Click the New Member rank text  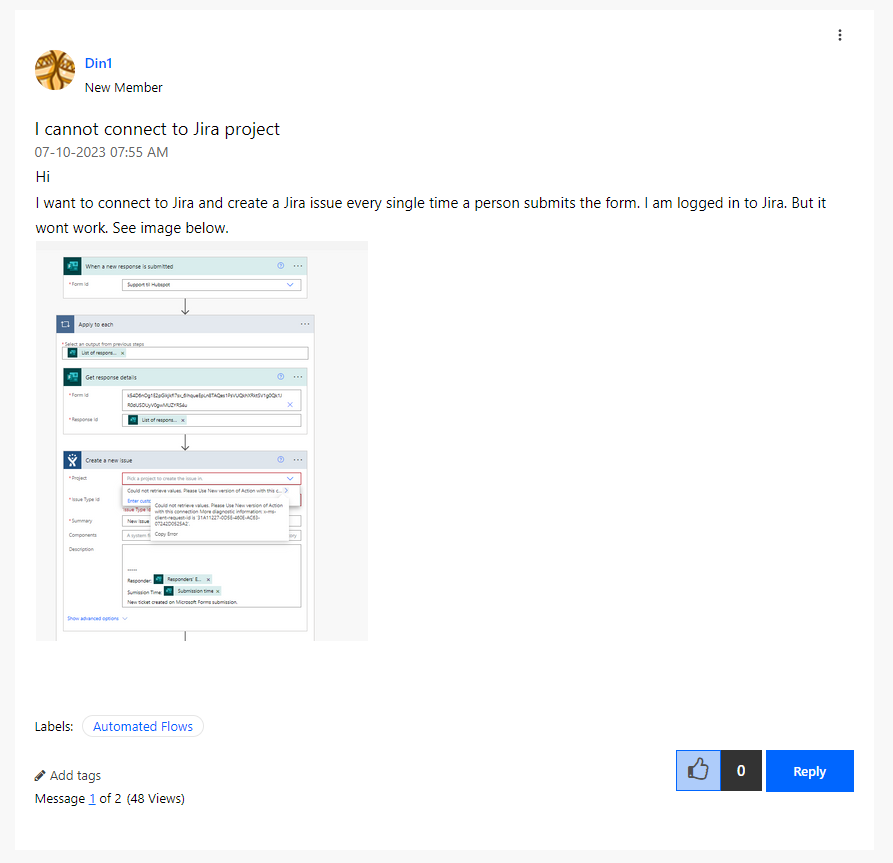coord(124,88)
